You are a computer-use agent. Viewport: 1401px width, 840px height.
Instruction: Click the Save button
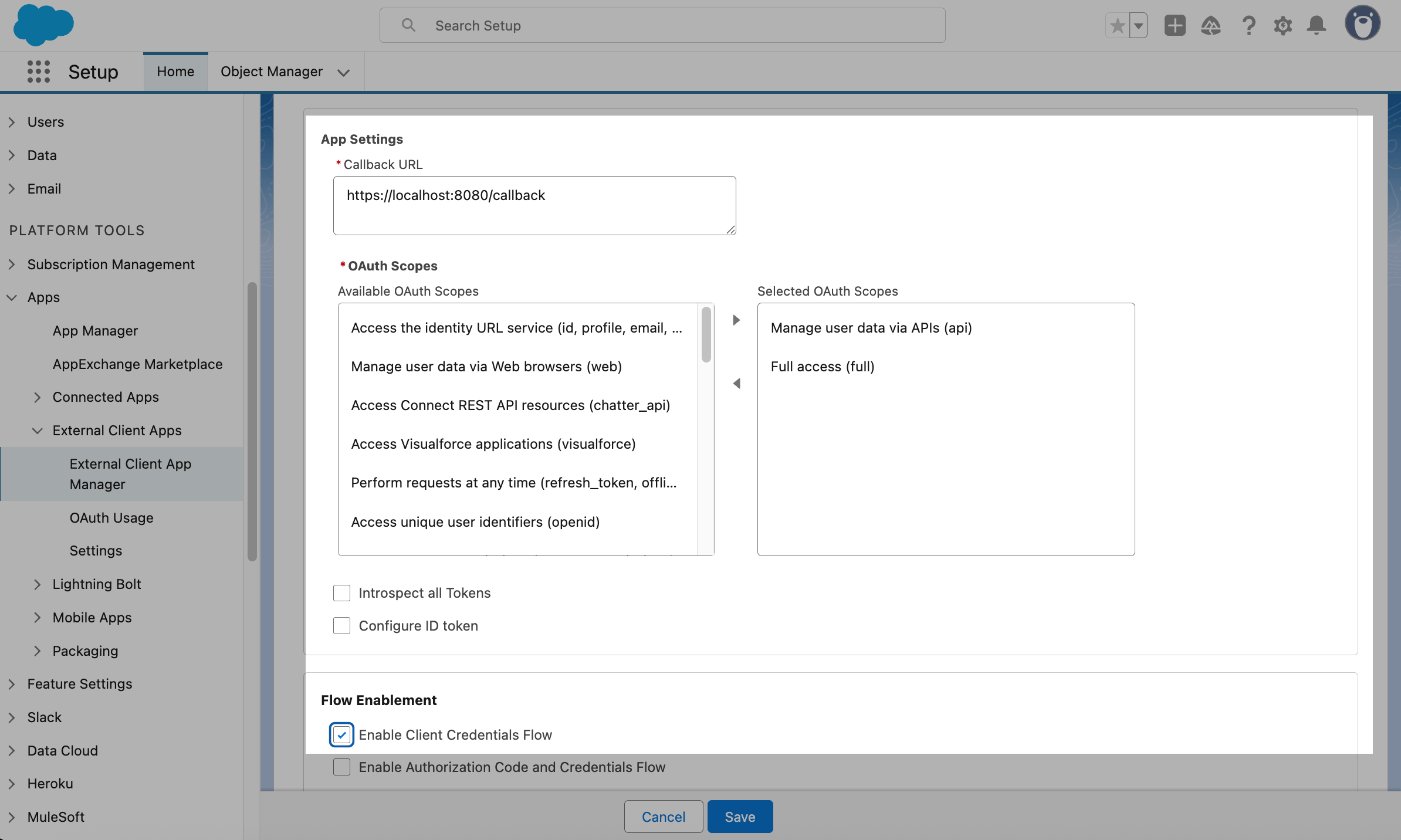740,817
